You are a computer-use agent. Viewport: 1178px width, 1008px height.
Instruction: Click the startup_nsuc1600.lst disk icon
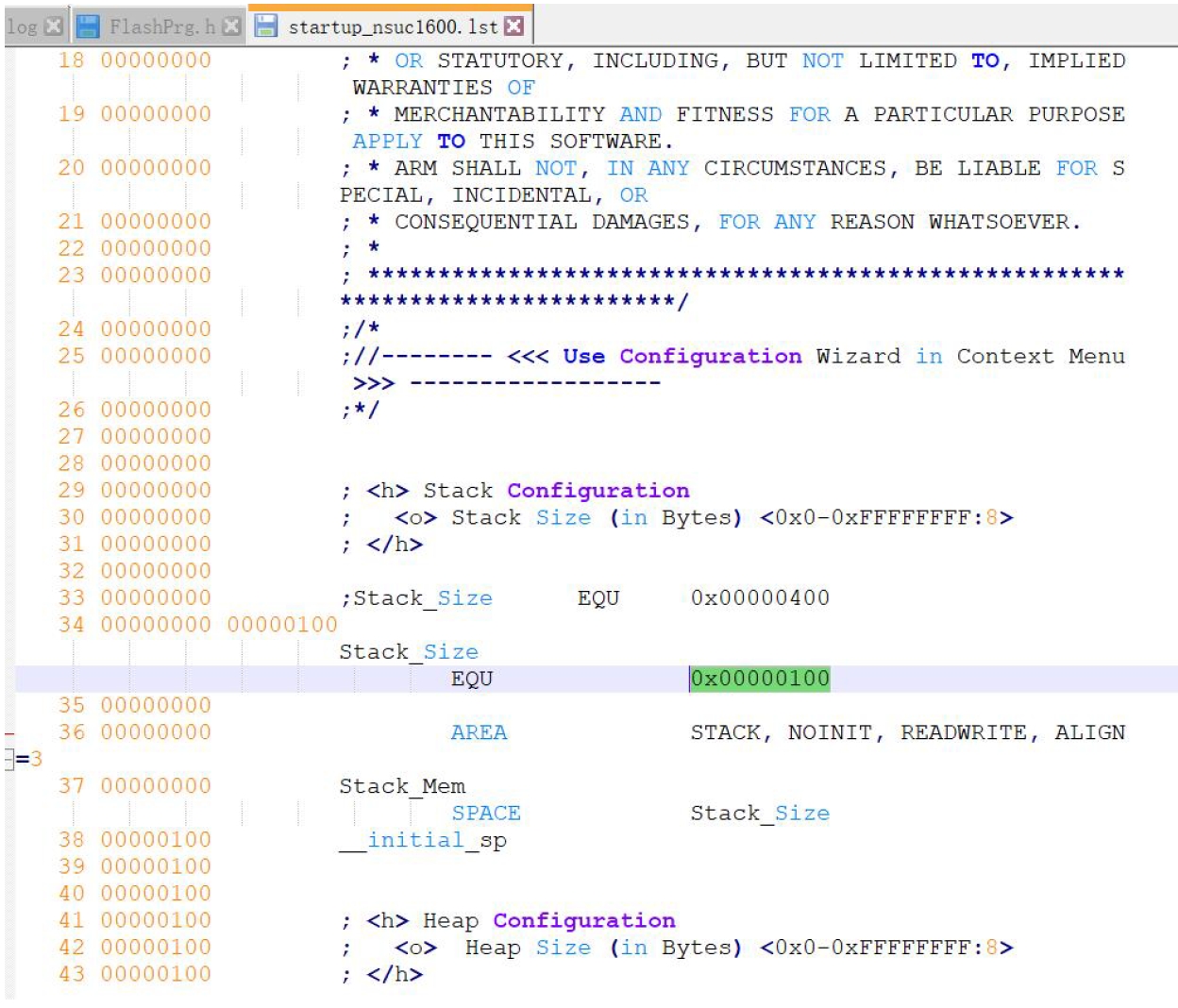[x=266, y=26]
